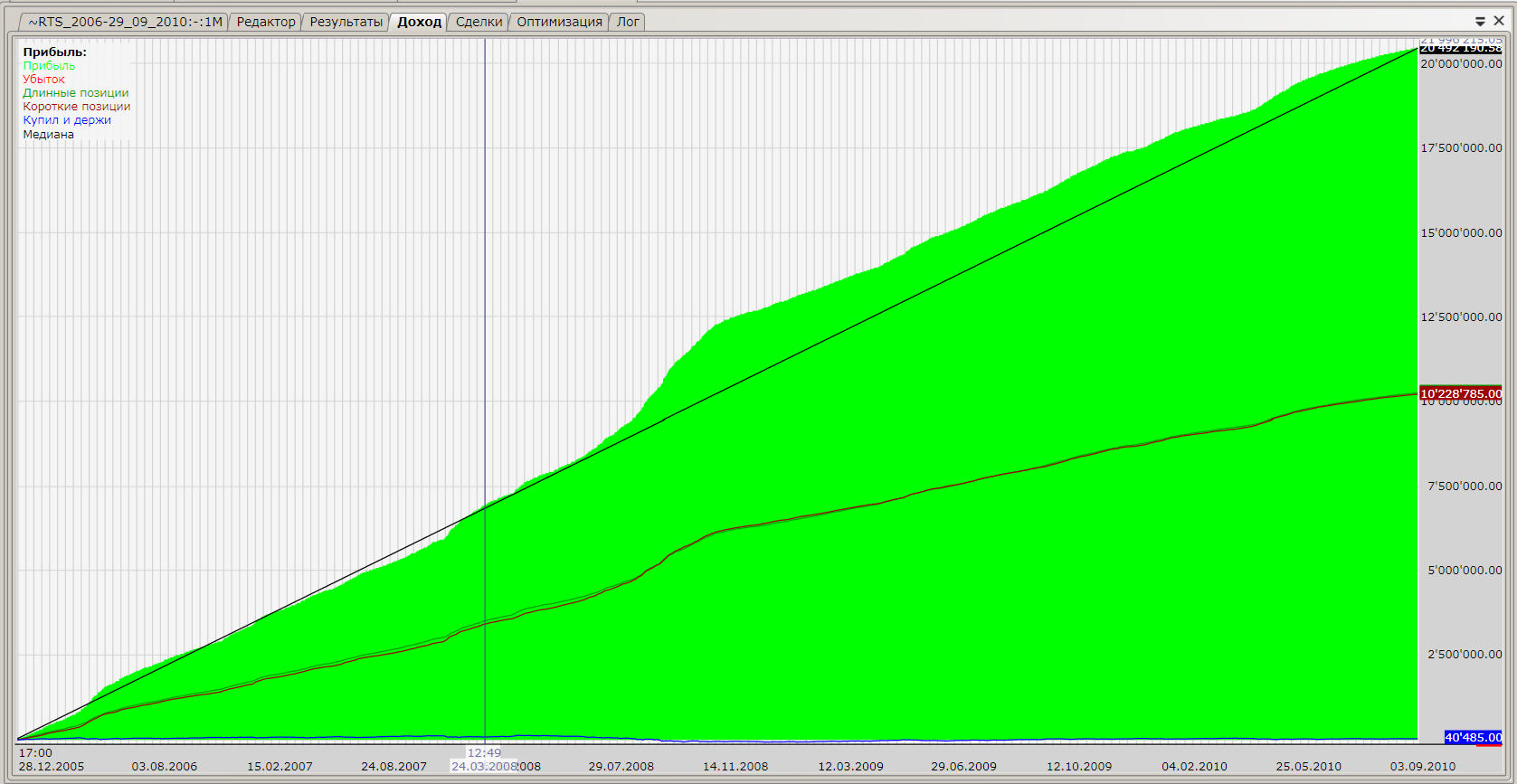Click the Медиана legend entry

[49, 135]
